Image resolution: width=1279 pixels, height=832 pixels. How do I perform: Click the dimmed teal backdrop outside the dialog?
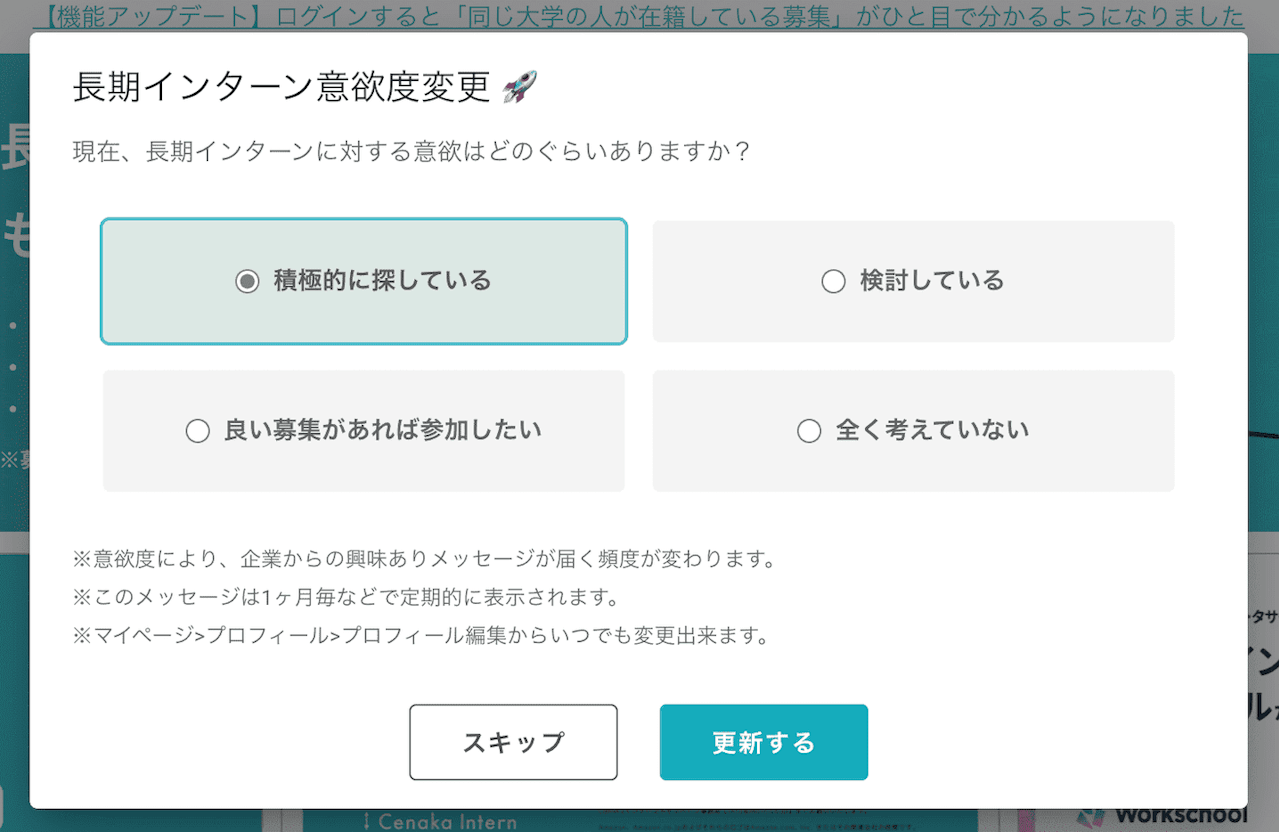[14, 300]
